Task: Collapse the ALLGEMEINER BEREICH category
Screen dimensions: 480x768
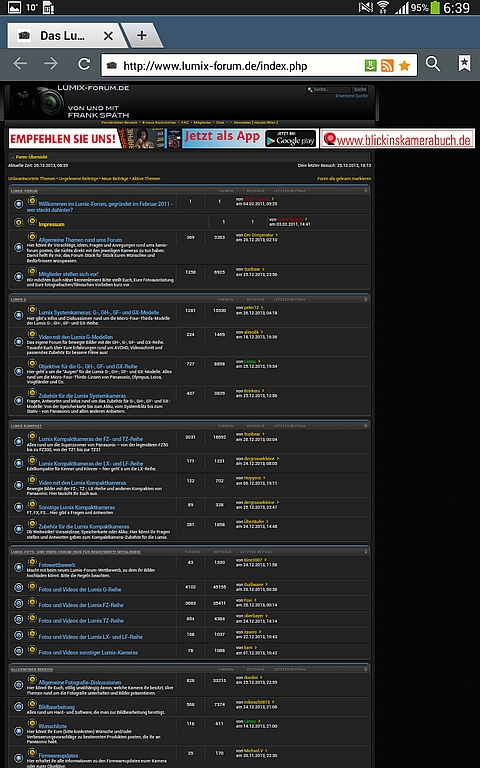Action: (365, 669)
